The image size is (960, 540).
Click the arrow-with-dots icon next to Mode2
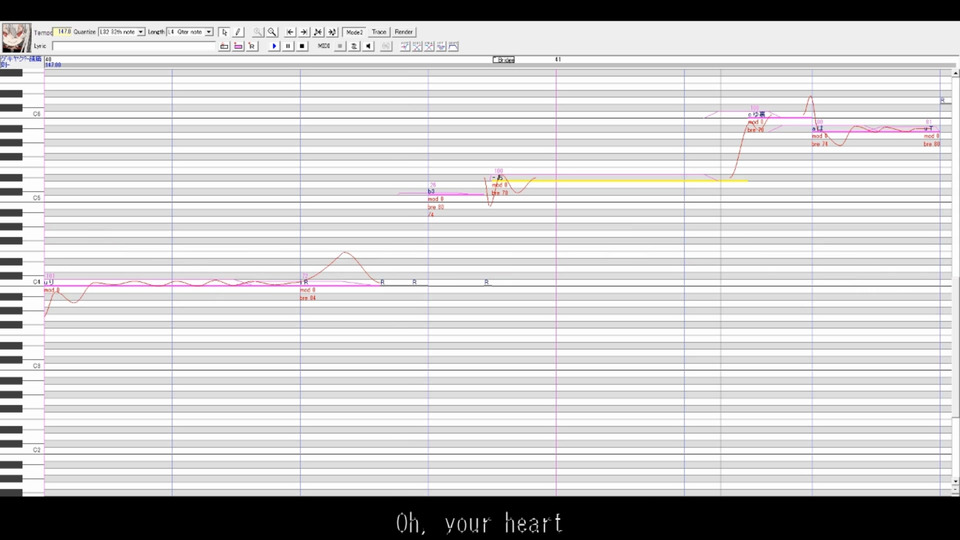332,32
